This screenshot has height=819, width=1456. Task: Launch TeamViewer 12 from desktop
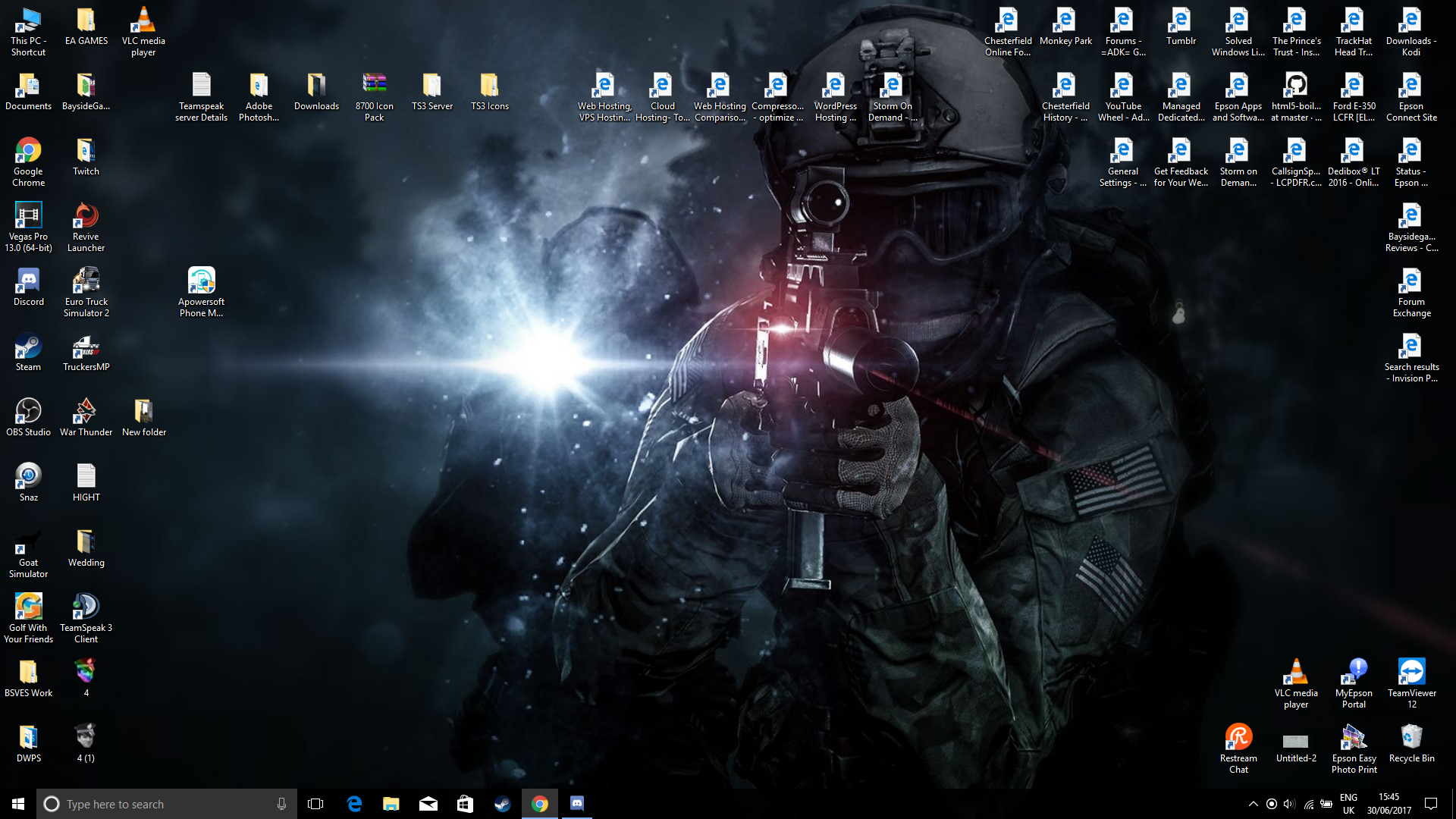(1411, 683)
